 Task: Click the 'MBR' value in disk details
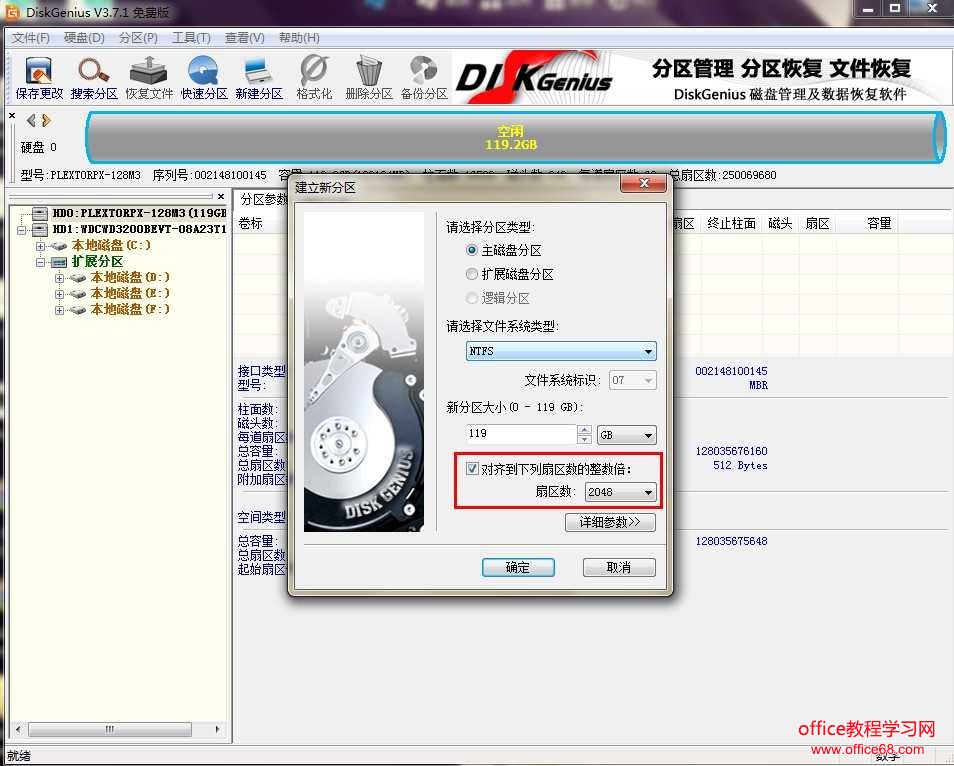point(758,385)
